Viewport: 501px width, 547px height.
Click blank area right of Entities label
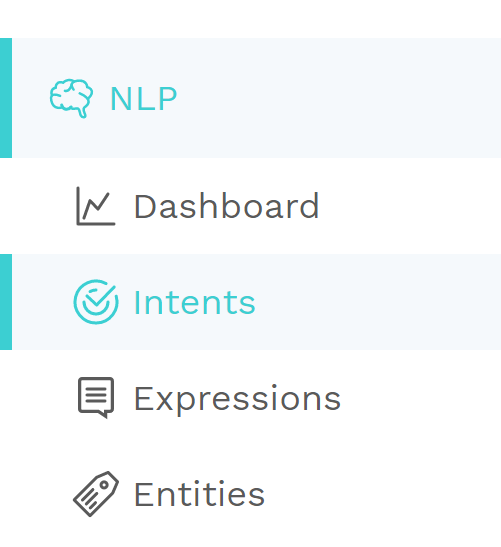coord(380,494)
